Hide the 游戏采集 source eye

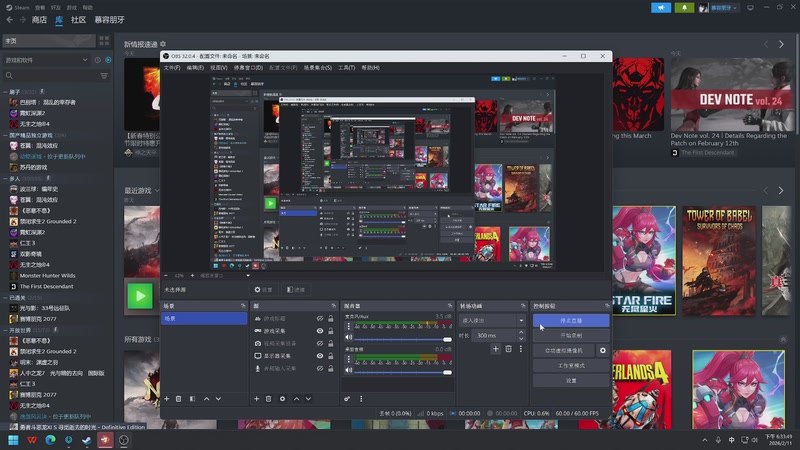click(320, 331)
